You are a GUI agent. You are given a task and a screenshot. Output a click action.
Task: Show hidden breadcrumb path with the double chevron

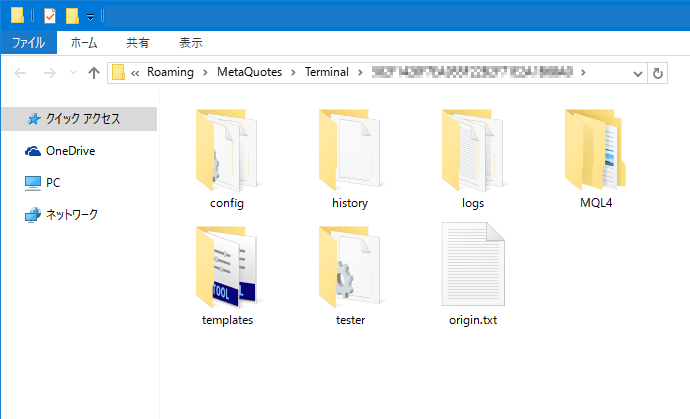[135, 73]
